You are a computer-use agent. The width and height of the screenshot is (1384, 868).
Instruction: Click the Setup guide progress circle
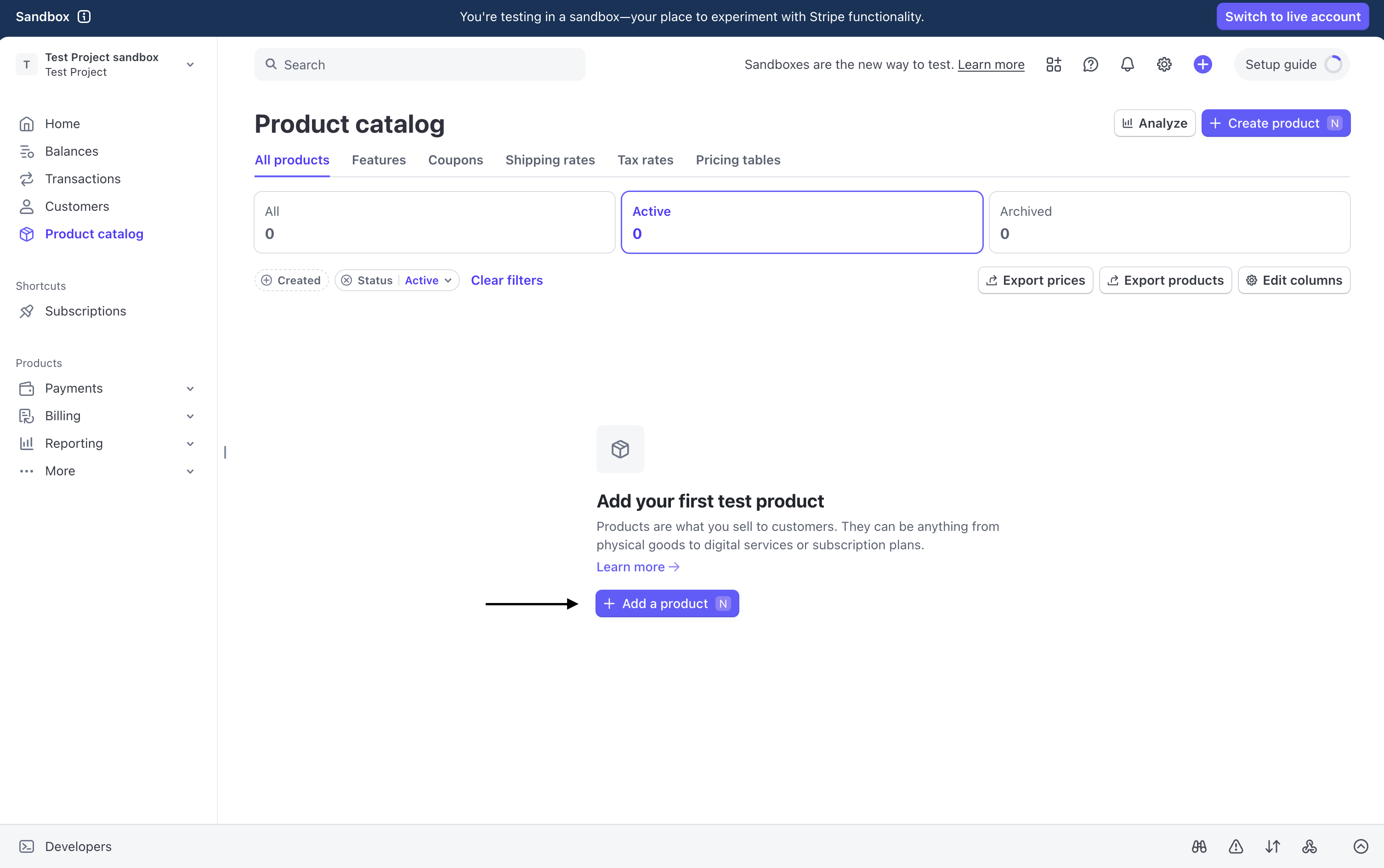(1333, 64)
